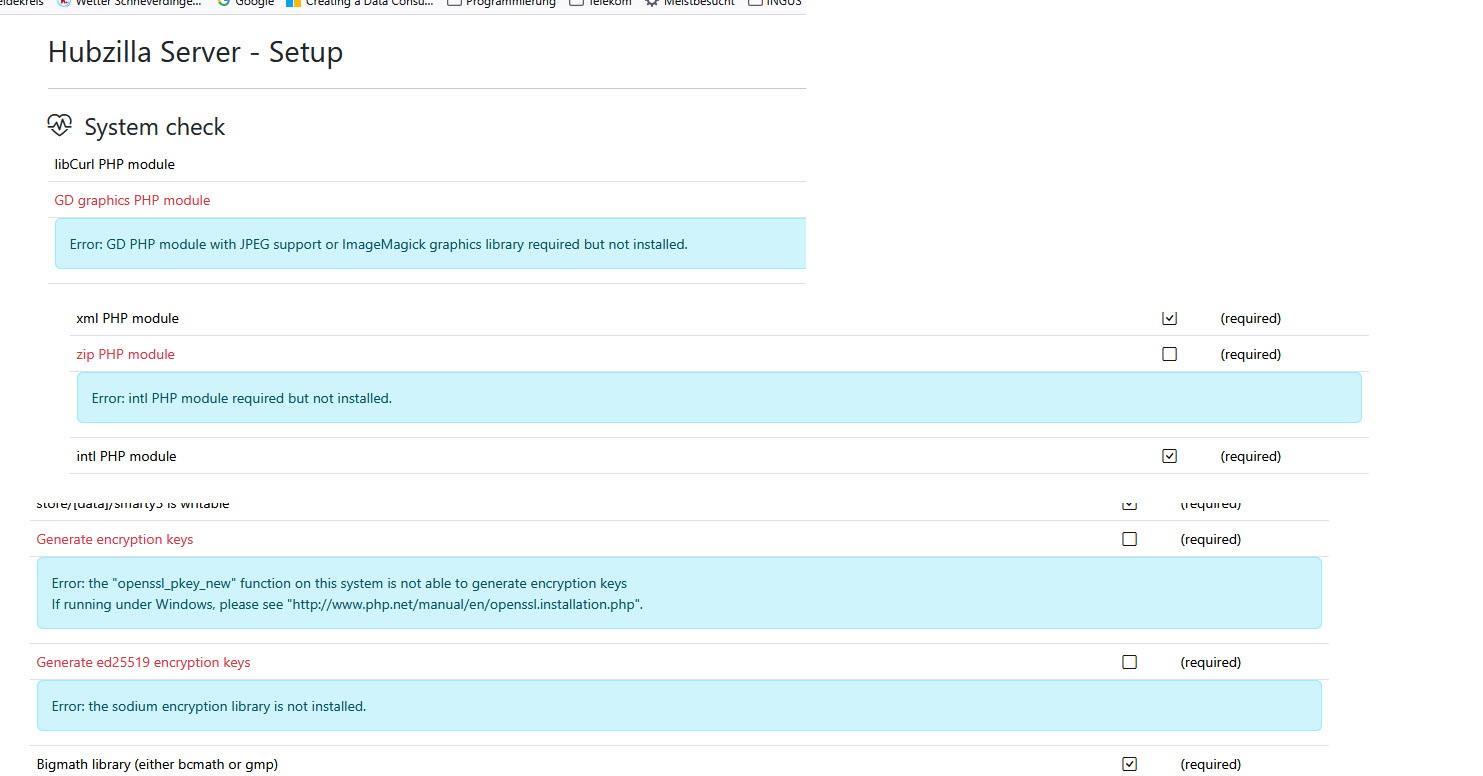Toggle the Bigmath library checkbox
1483x776 pixels.
[1129, 764]
